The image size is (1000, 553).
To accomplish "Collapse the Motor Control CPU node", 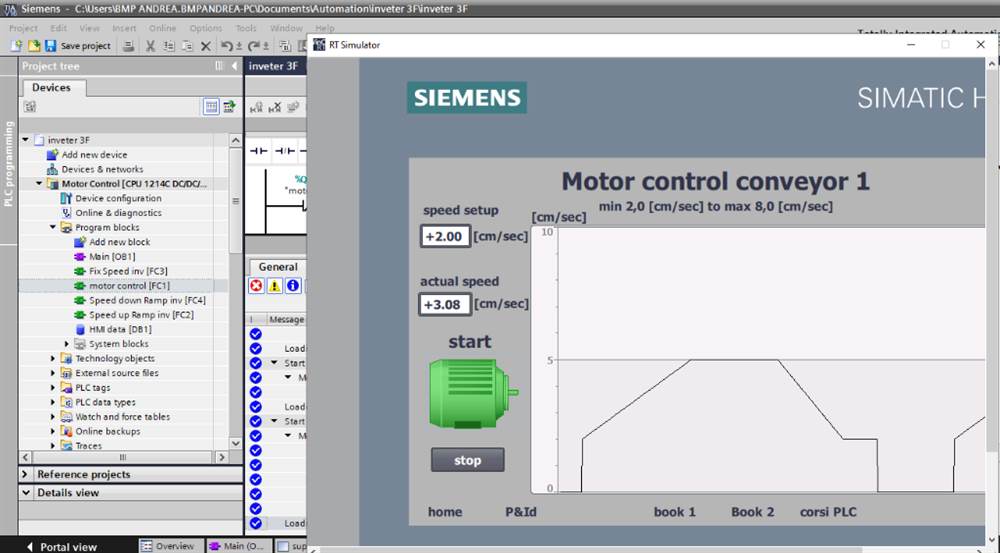I will 40,184.
